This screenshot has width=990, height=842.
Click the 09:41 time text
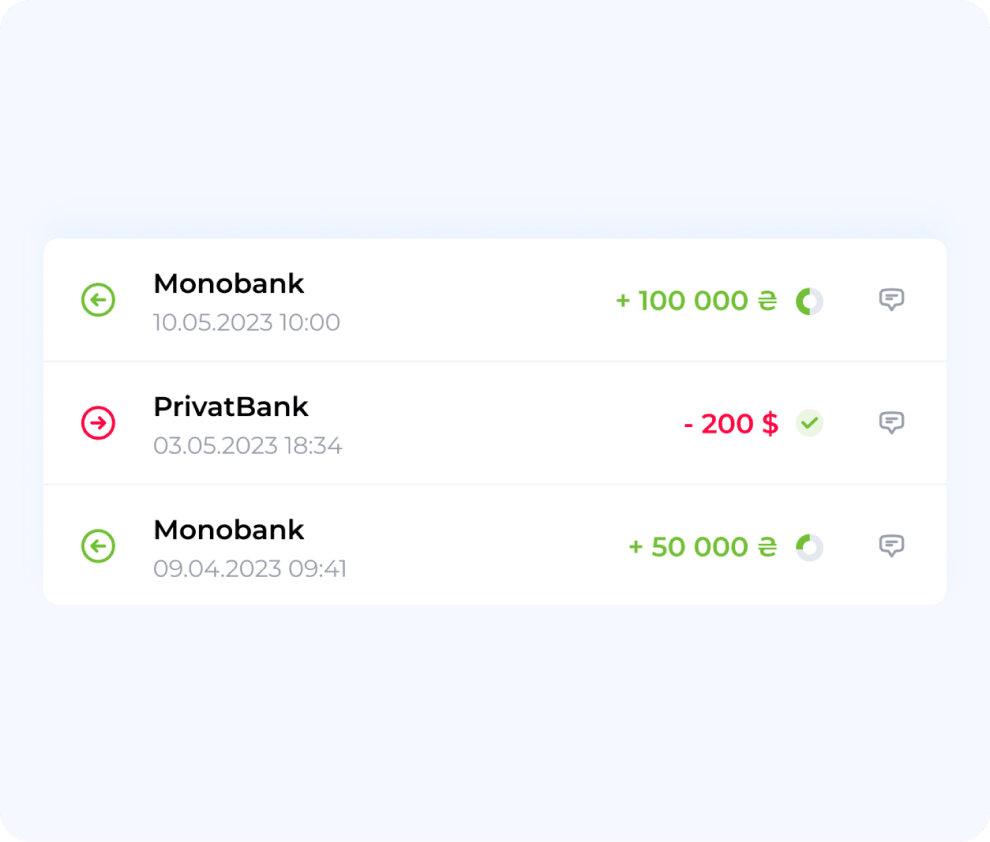[317, 569]
